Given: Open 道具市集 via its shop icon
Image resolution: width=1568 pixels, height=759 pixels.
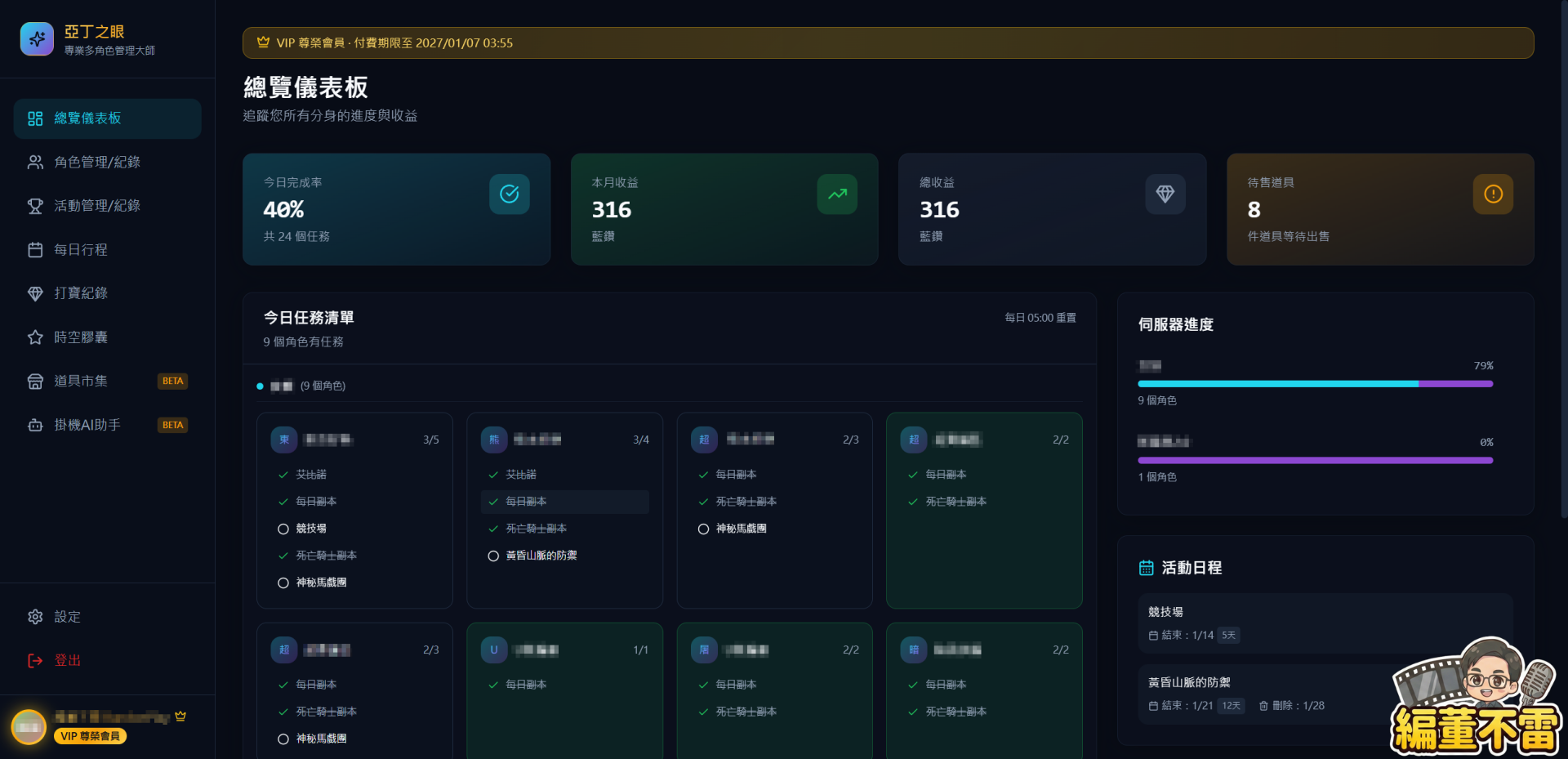Looking at the screenshot, I should (35, 381).
